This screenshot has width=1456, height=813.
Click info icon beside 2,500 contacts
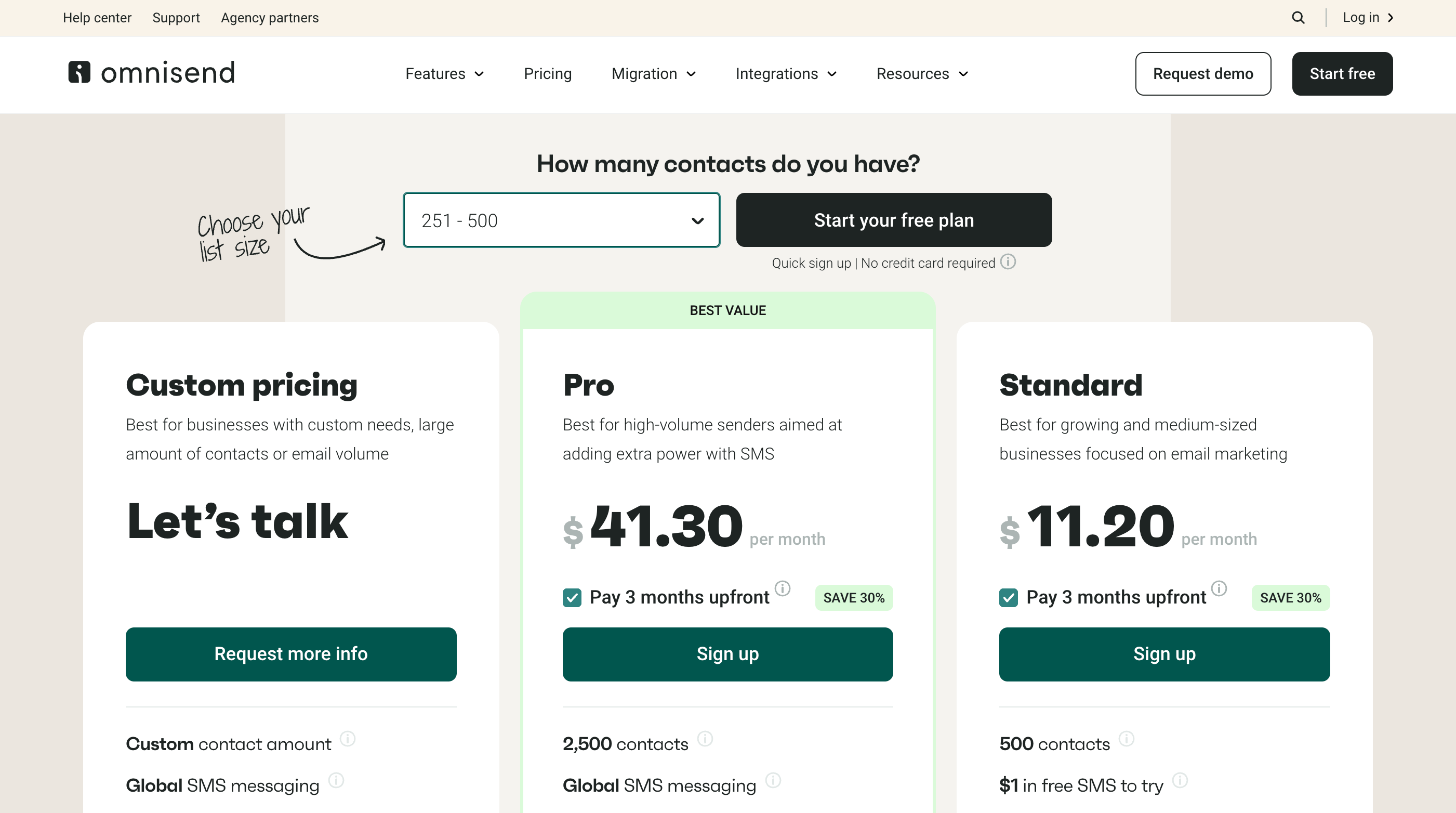(x=705, y=738)
